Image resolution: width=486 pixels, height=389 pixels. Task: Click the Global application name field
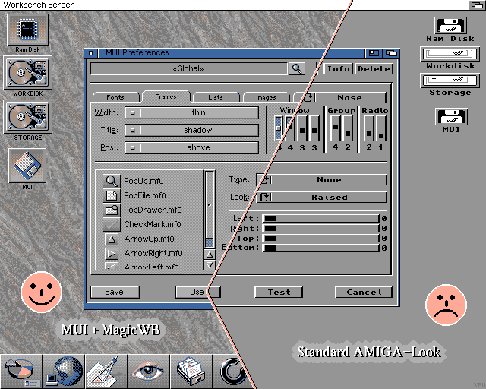pyautogui.click(x=188, y=69)
